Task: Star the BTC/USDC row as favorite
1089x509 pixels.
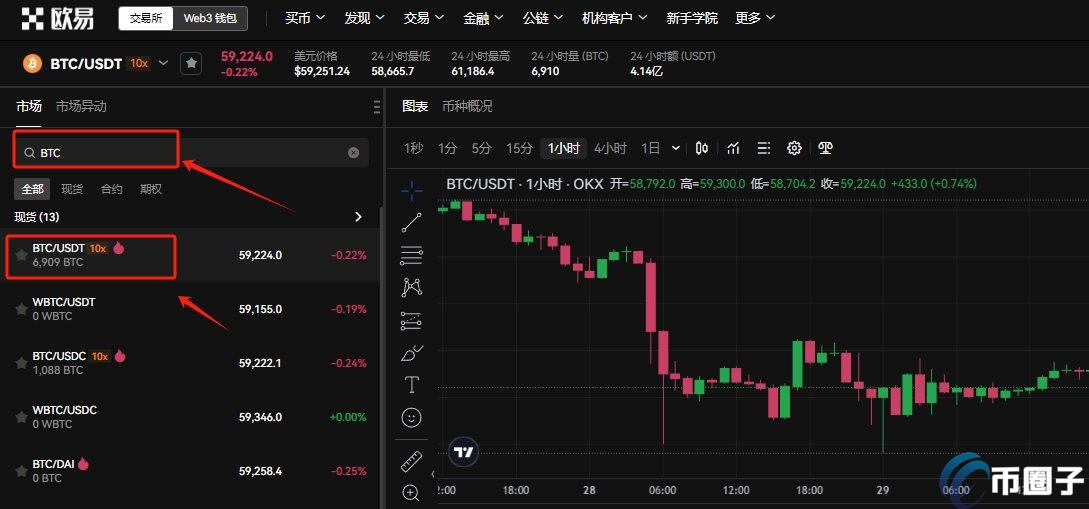Action: point(22,363)
